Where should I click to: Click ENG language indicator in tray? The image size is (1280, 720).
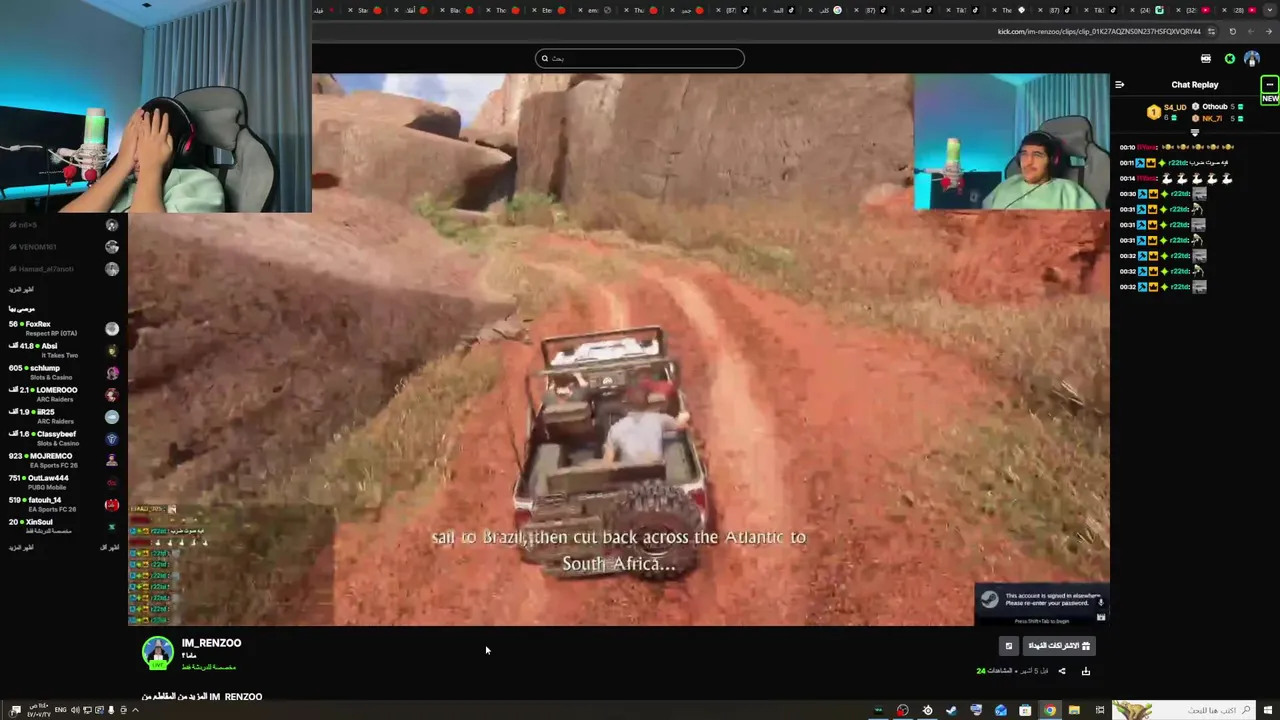[x=60, y=710]
